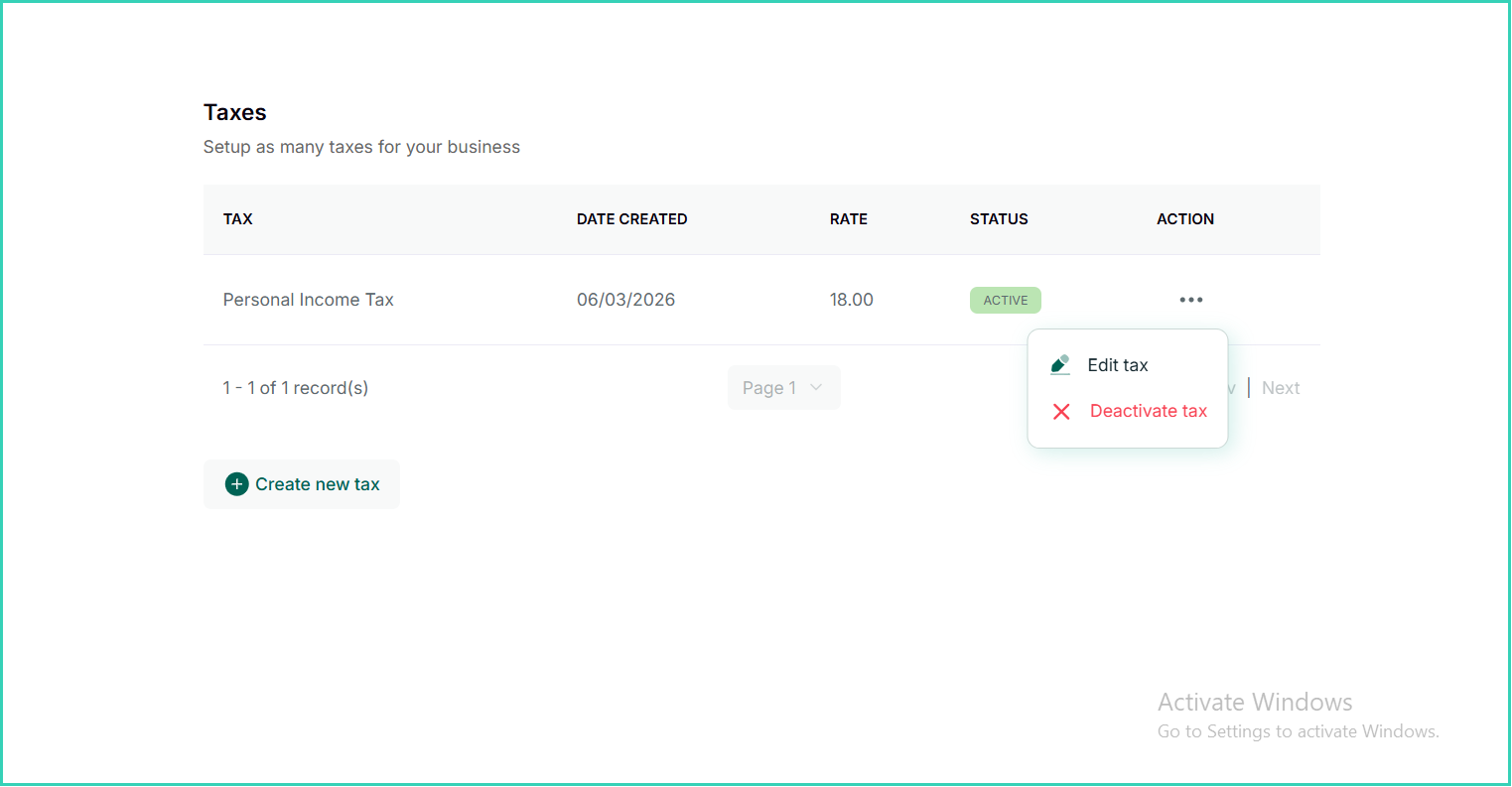
Task: Click the Activate Windows watermark text
Action: 1255,703
